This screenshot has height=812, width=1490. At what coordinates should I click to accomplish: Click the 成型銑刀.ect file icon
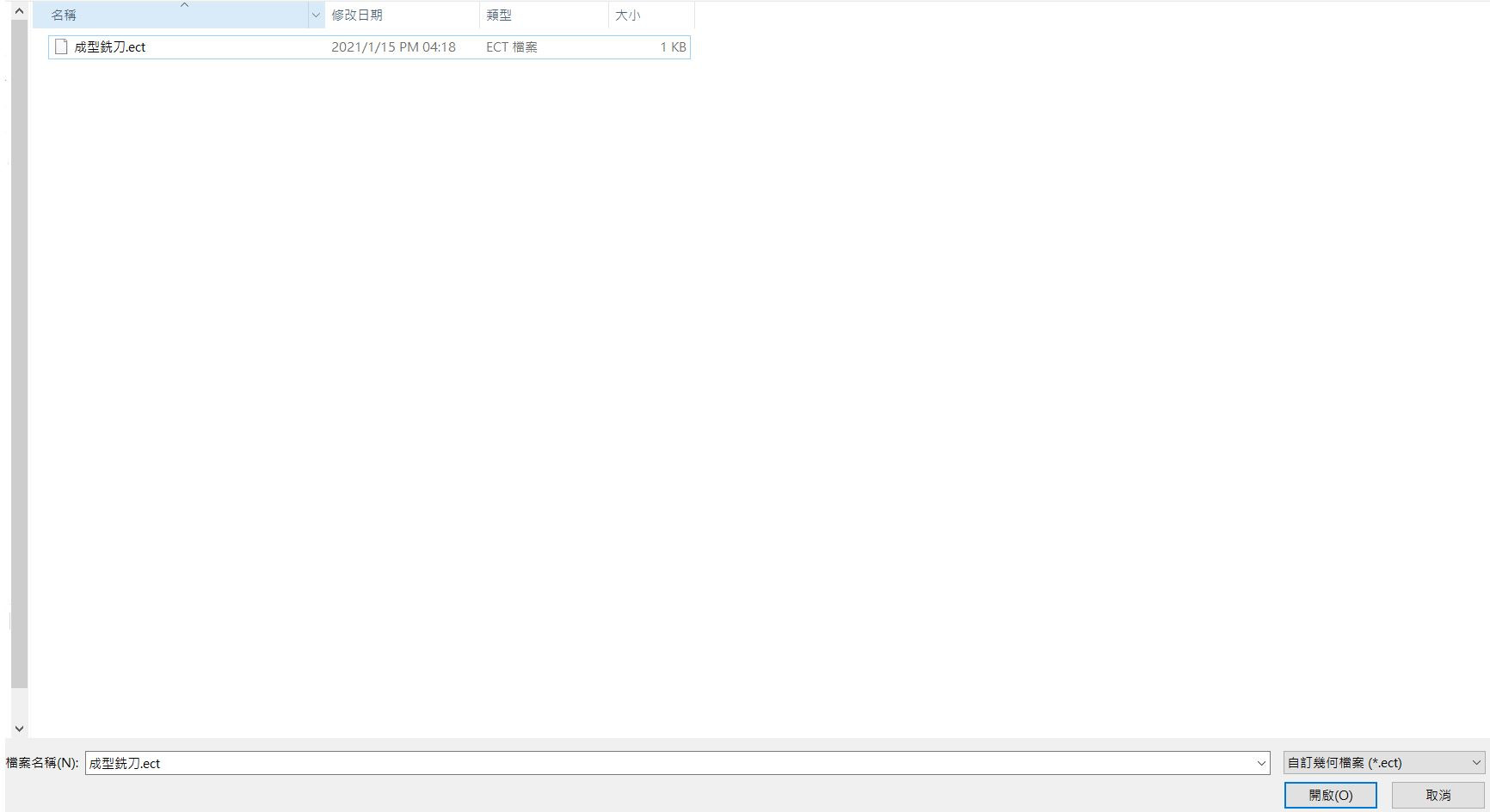61,47
